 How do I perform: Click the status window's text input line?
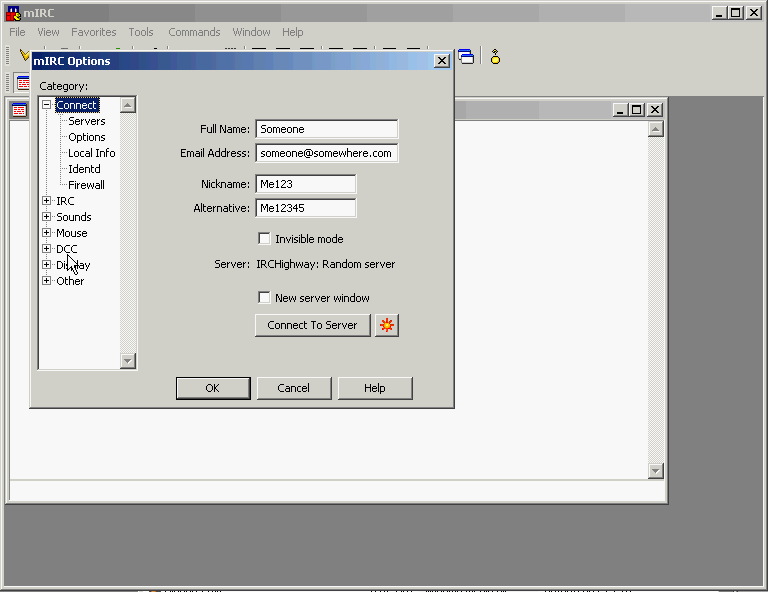[337, 491]
